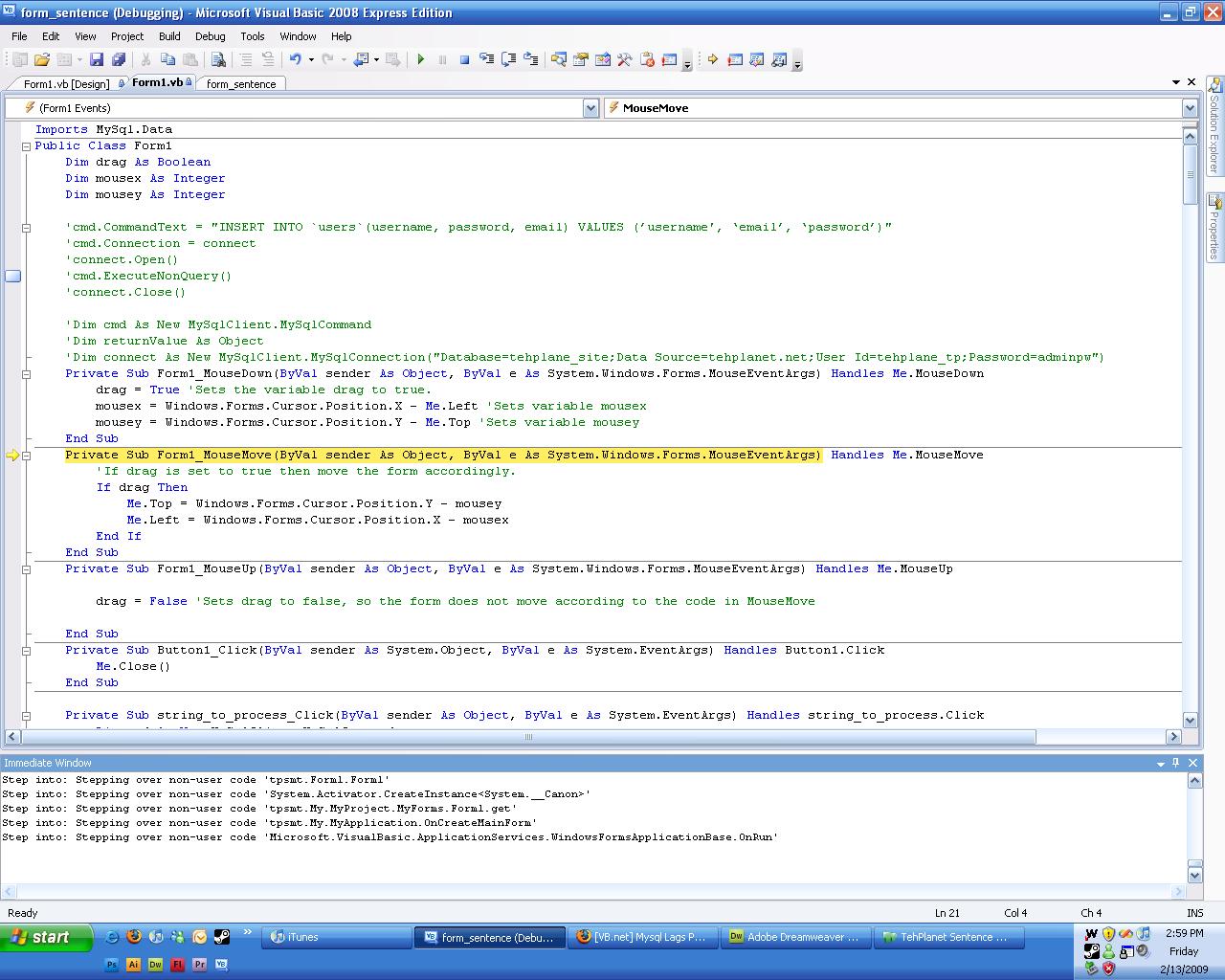Open Adobe Dreamweaver from the taskbar
Screen dimensions: 1225x980
[796, 937]
